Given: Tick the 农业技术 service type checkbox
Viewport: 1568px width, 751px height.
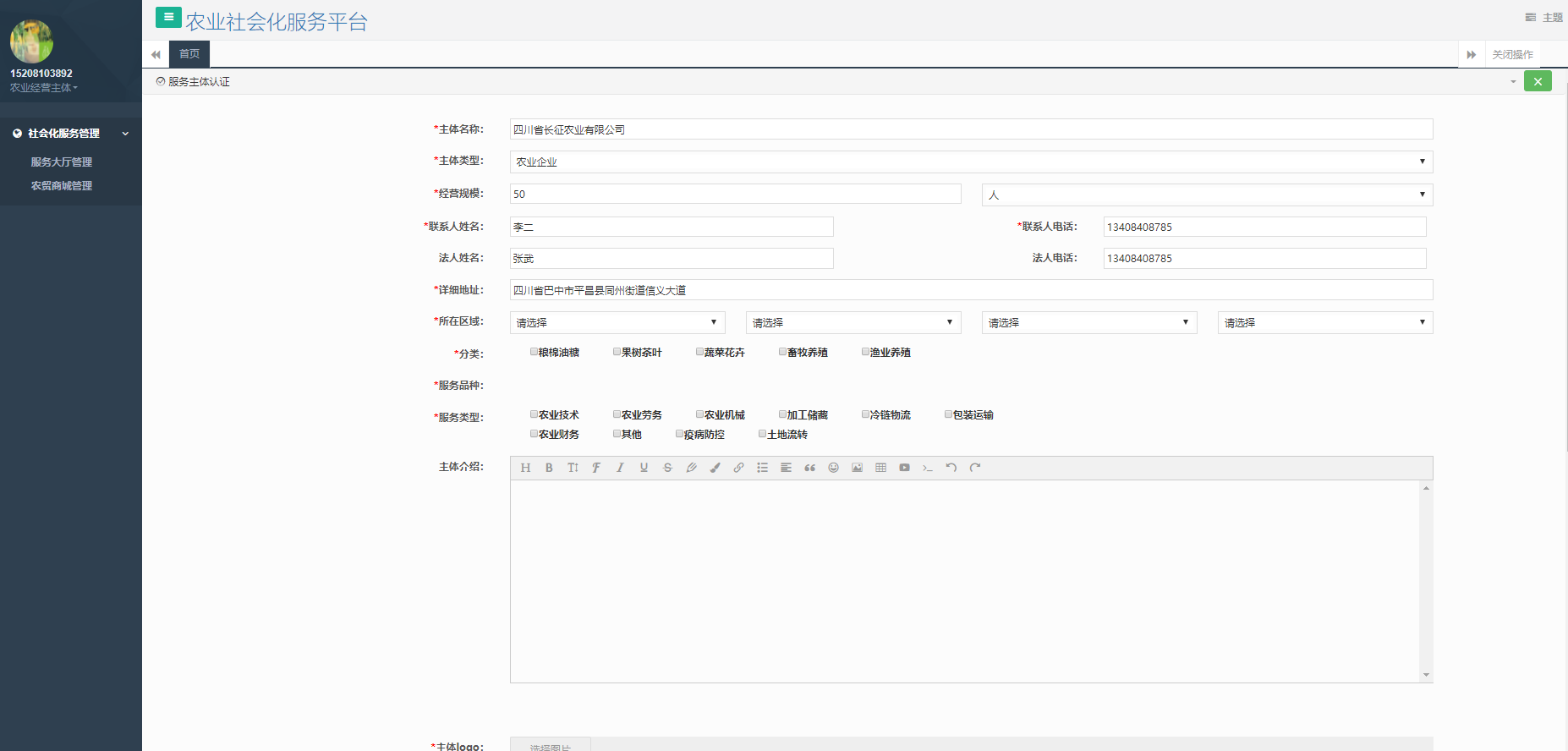Looking at the screenshot, I should click(534, 414).
